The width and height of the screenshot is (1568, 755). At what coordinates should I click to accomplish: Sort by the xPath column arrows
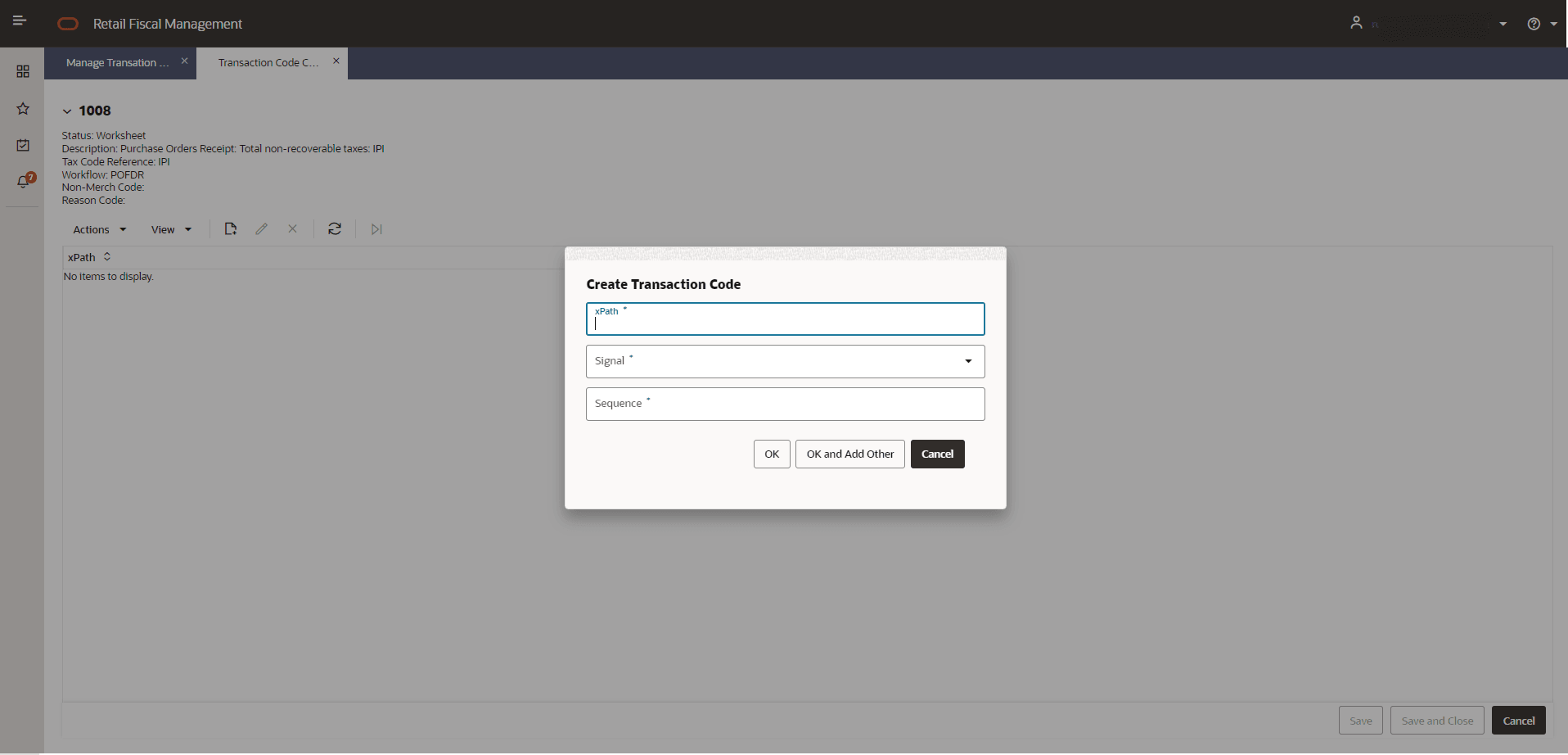(107, 257)
